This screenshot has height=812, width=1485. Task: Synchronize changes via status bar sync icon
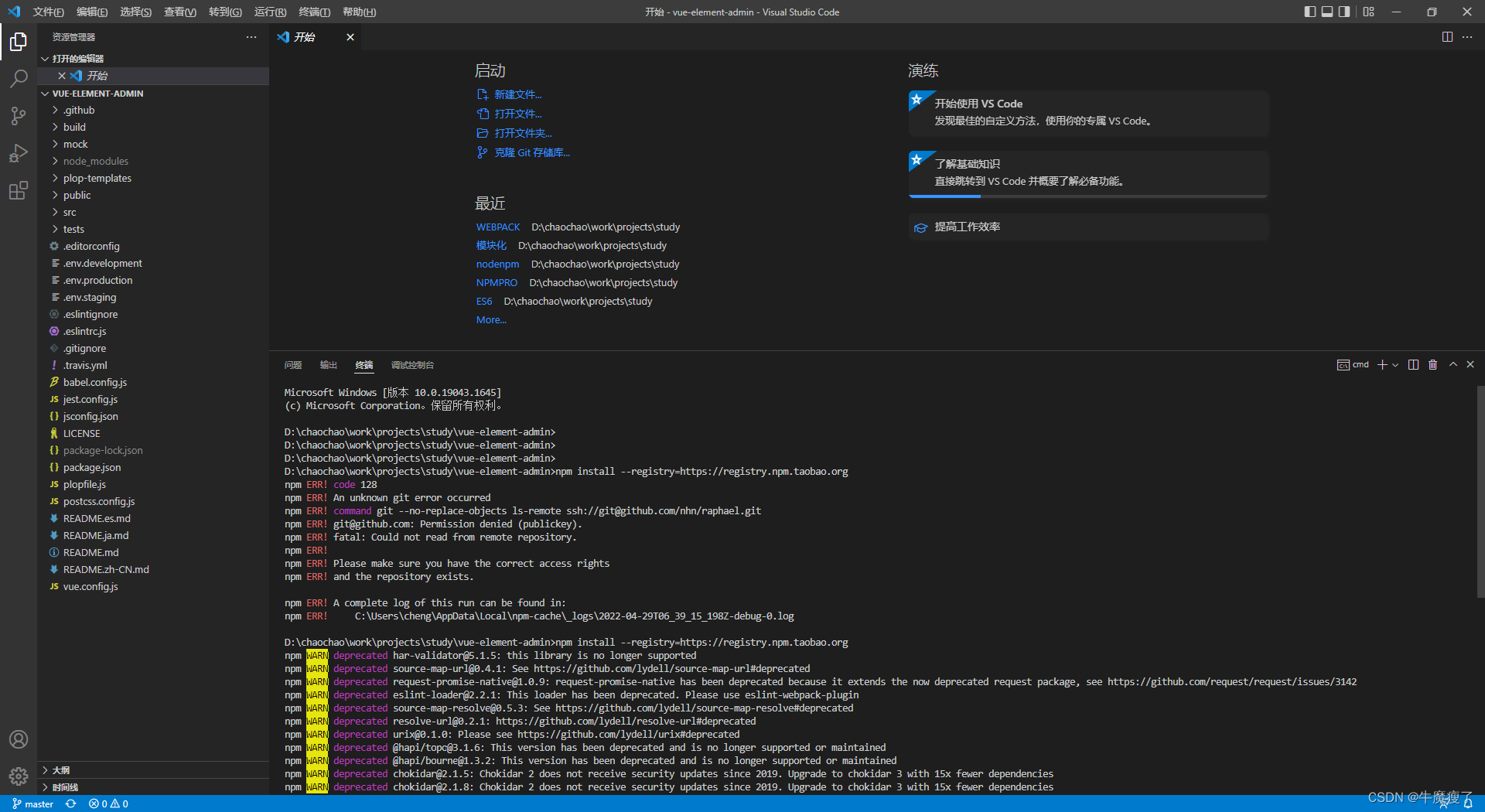click(71, 804)
